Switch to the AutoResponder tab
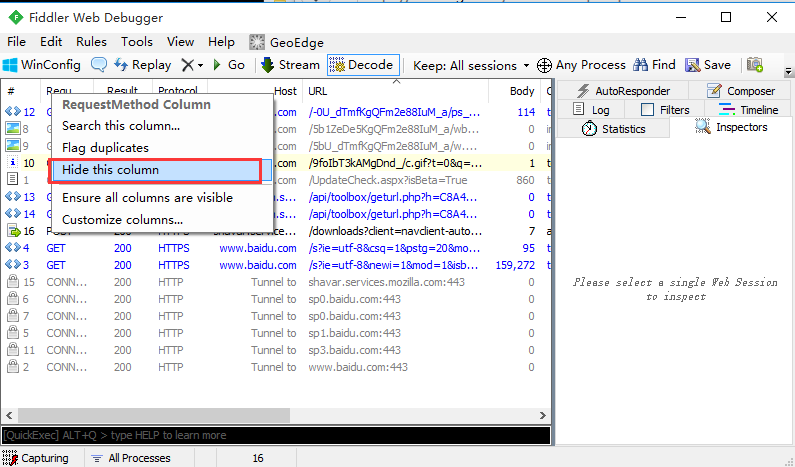This screenshot has width=795, height=467. pos(623,91)
